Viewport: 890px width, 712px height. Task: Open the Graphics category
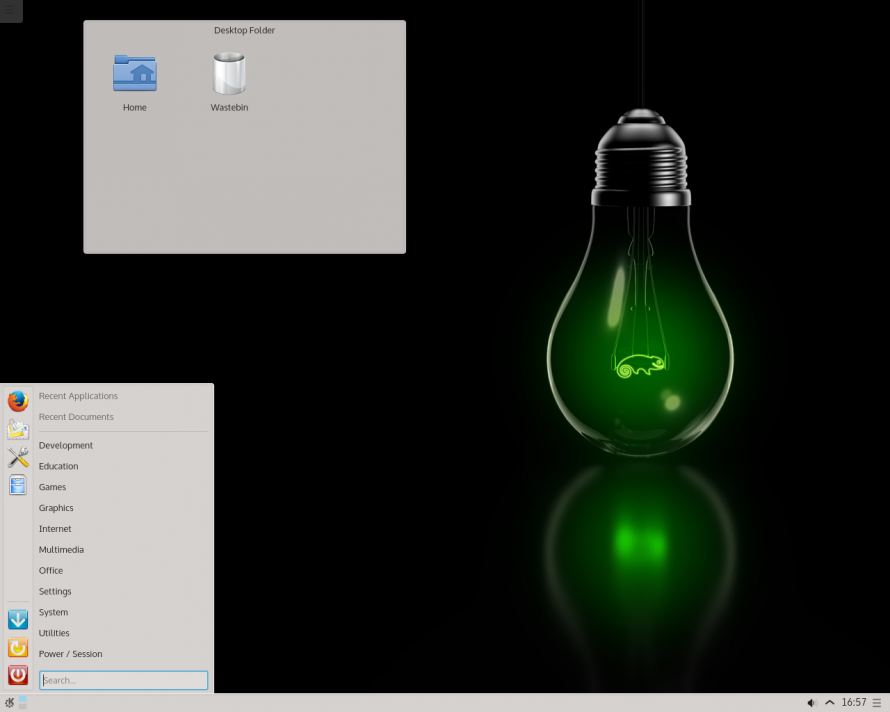pyautogui.click(x=56, y=508)
